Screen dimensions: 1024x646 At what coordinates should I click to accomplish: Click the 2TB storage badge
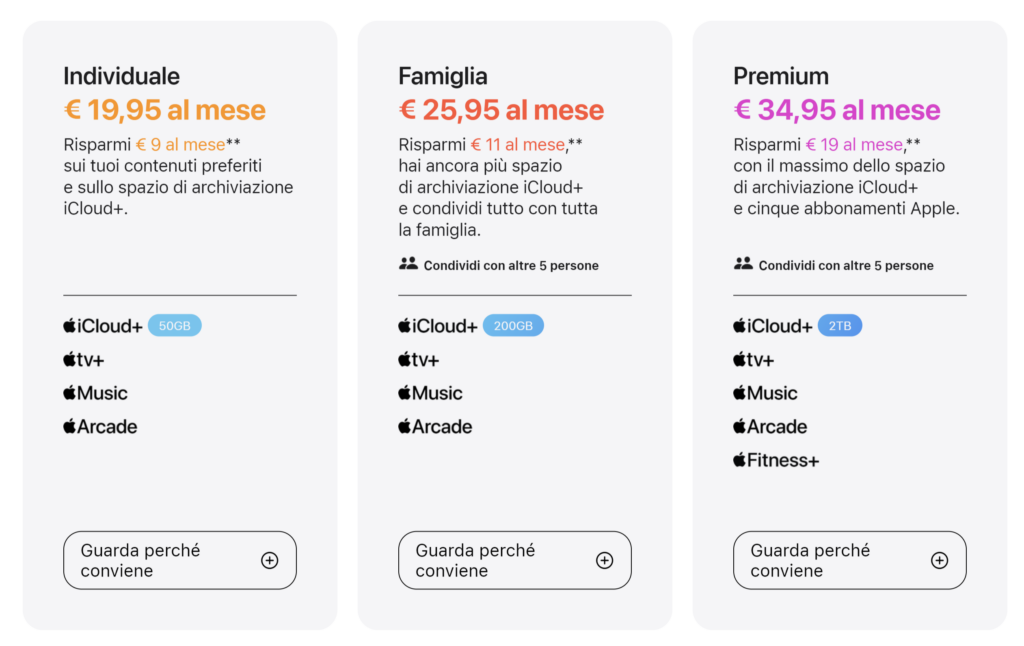point(840,326)
